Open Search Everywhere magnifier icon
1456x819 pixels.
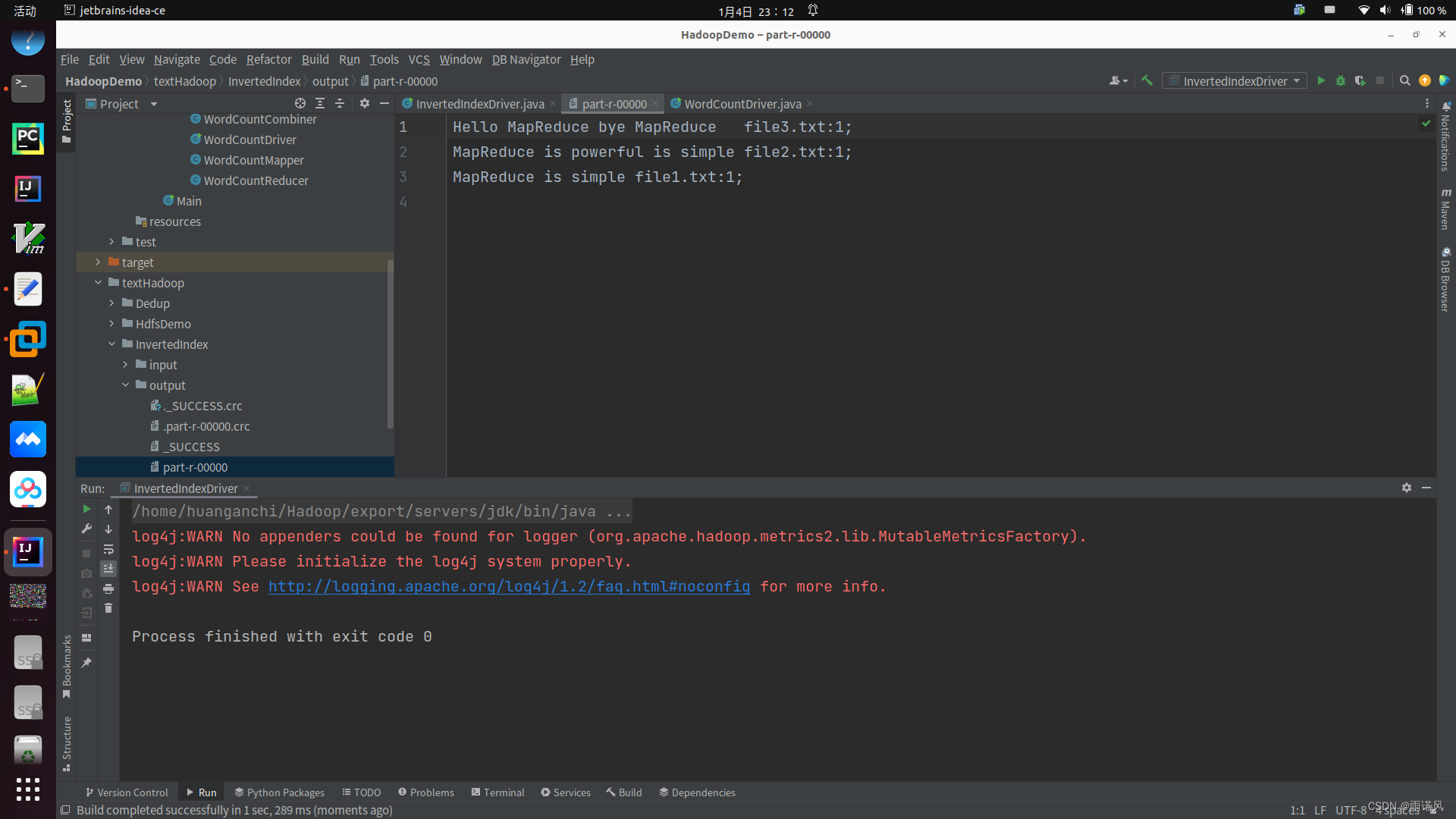tap(1404, 80)
